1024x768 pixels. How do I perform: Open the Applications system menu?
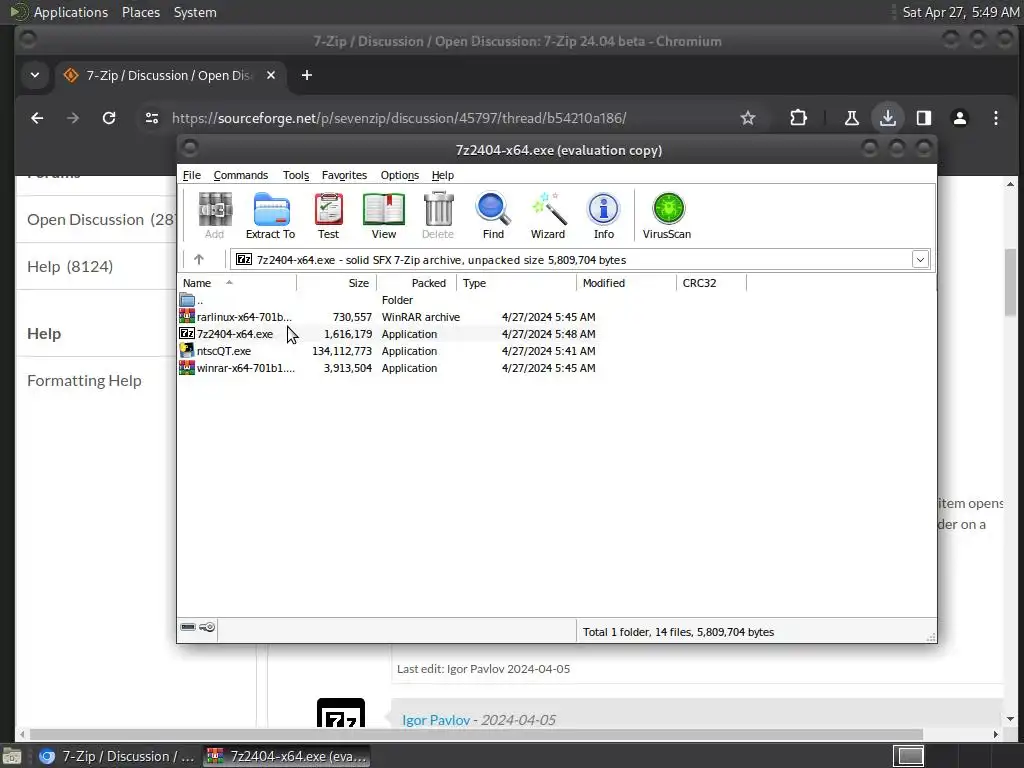pos(71,12)
